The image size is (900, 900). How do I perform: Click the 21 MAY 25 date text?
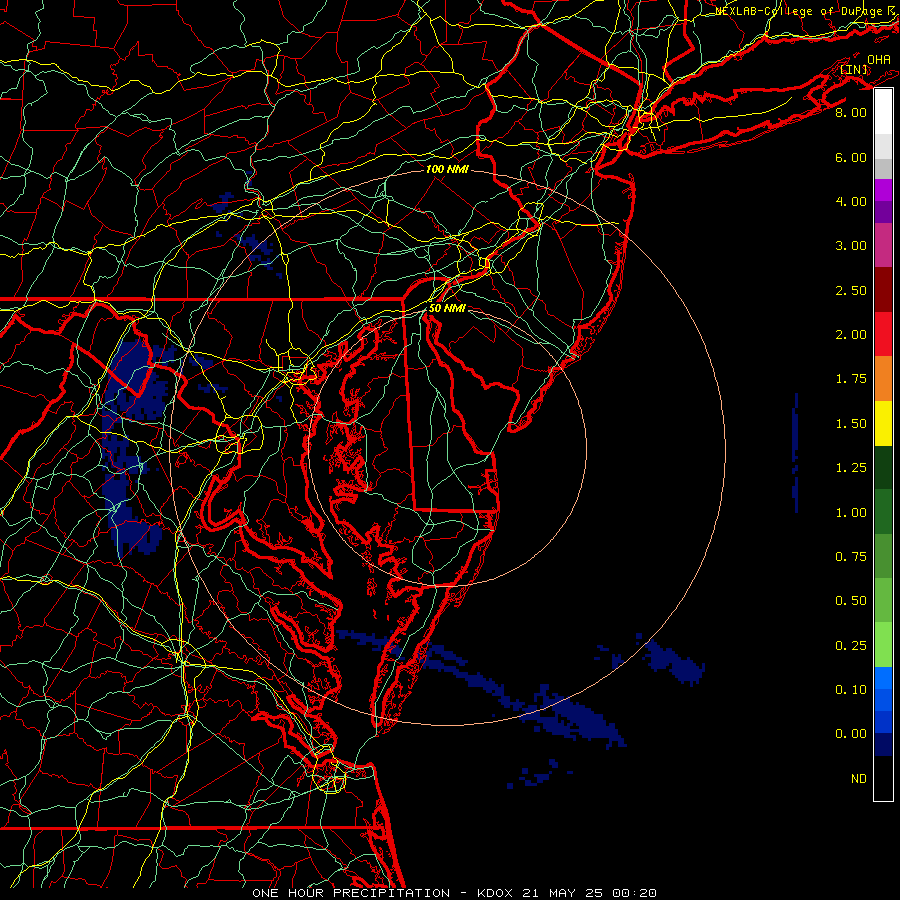coord(563,893)
